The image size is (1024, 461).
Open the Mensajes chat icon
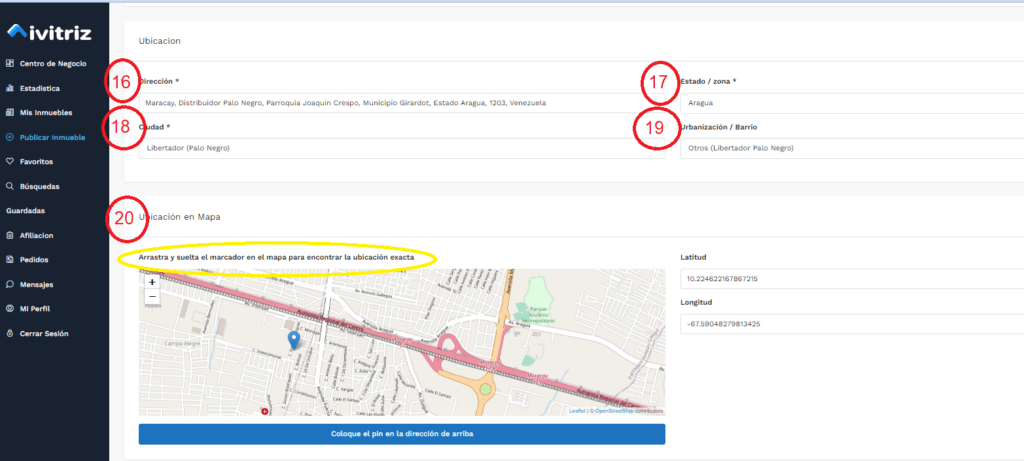coord(10,284)
